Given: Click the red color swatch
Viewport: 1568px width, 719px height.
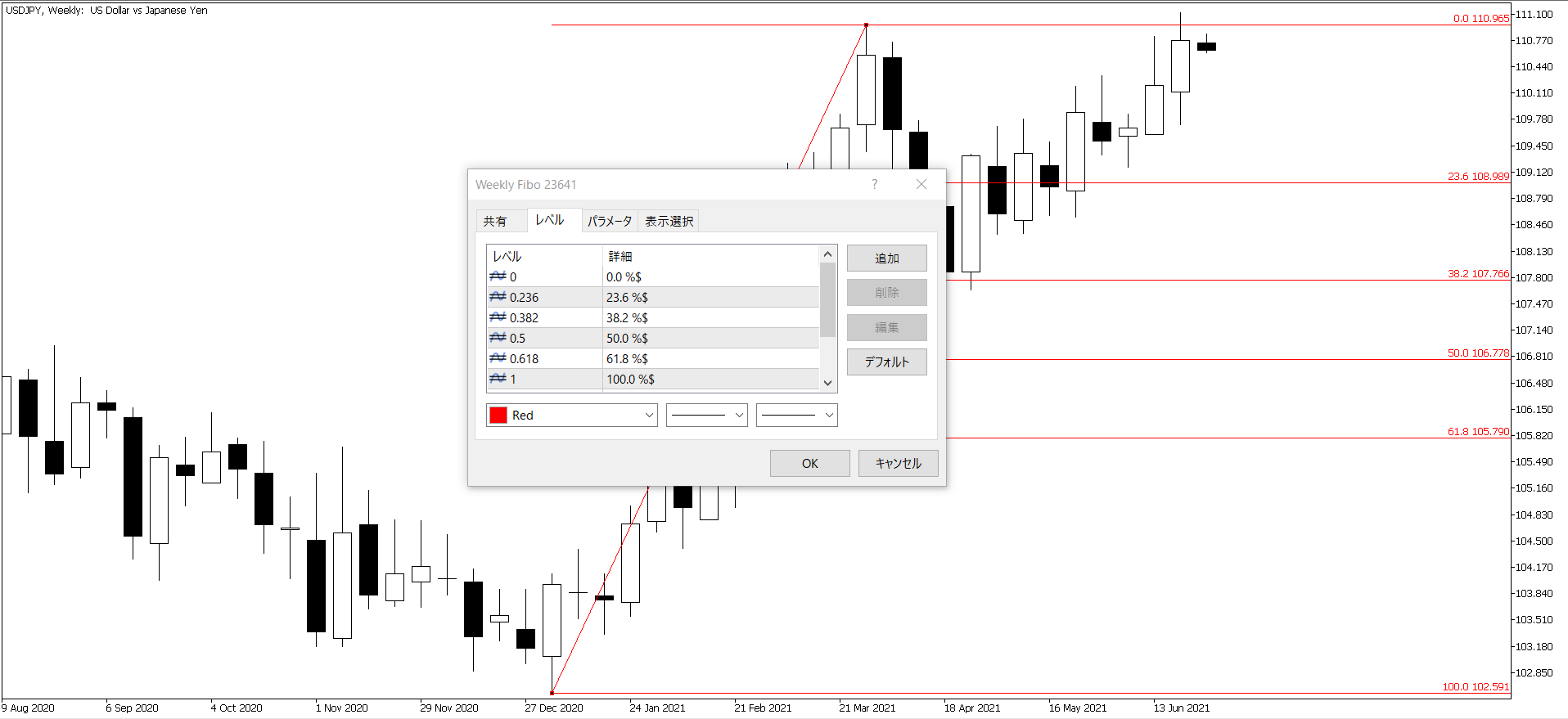Looking at the screenshot, I should [x=498, y=415].
